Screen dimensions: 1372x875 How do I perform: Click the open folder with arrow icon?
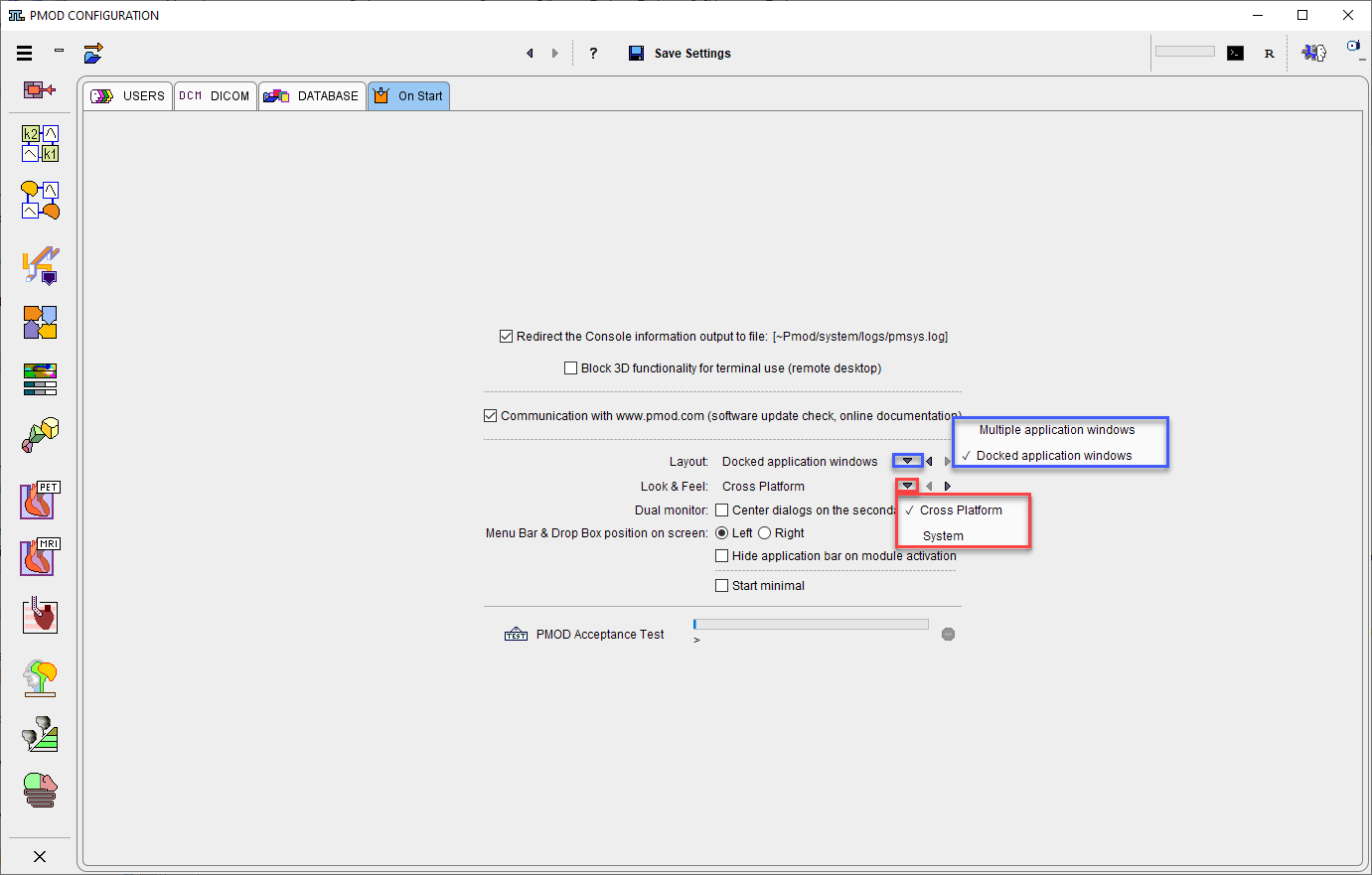pos(93,54)
